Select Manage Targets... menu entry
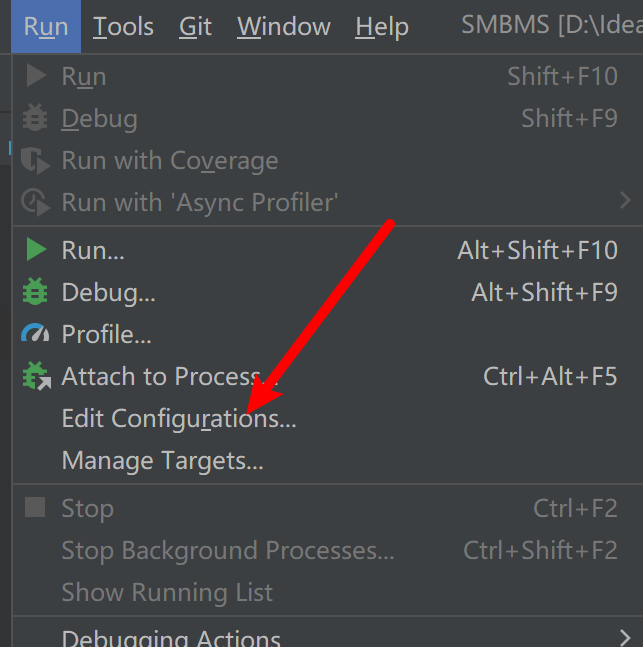 pos(162,461)
